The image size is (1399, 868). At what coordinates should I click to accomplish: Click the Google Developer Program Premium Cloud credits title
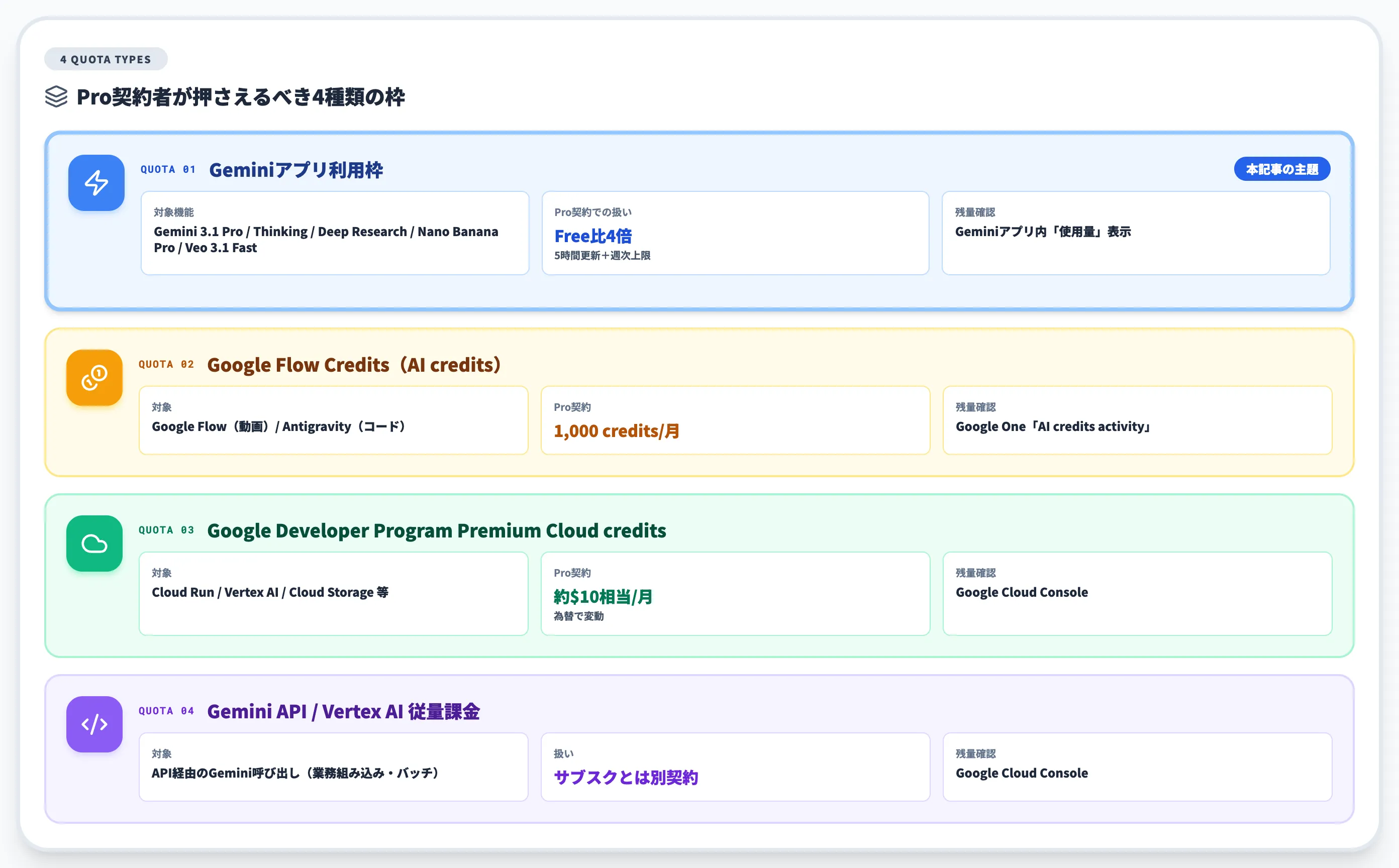(437, 530)
